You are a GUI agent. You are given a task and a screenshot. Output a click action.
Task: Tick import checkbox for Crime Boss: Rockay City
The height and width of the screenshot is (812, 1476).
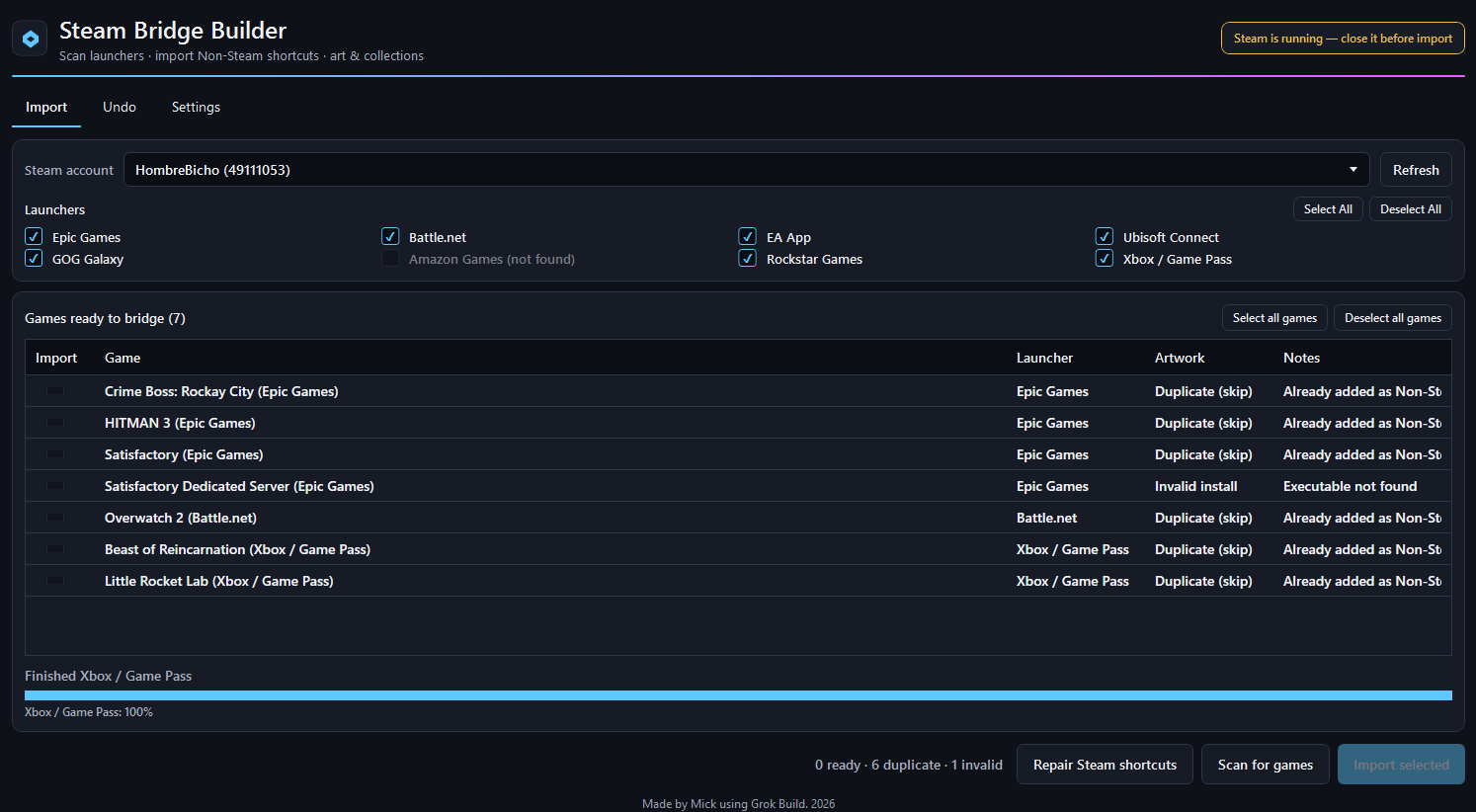tap(55, 391)
